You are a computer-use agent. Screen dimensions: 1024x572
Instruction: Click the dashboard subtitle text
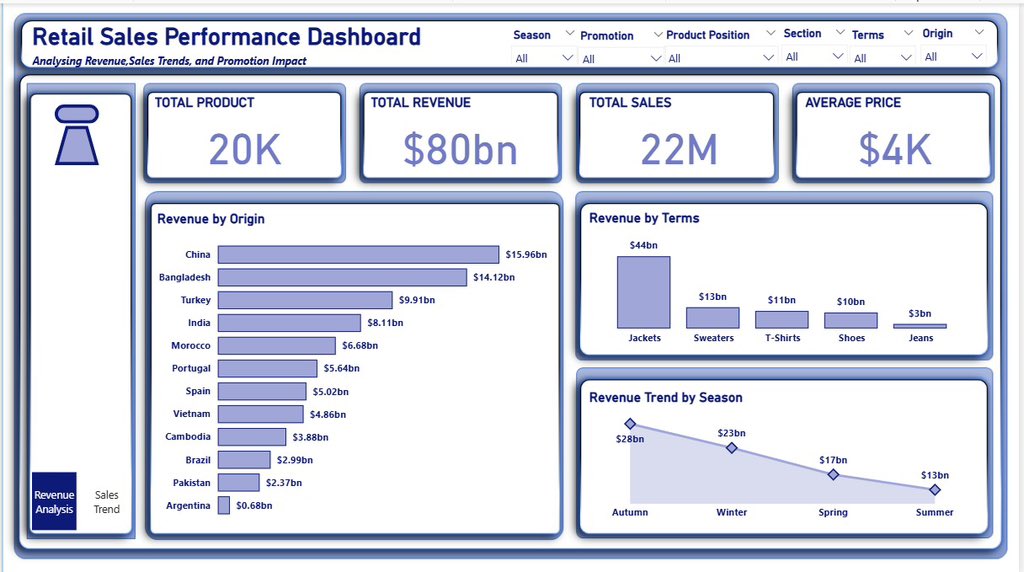(169, 61)
